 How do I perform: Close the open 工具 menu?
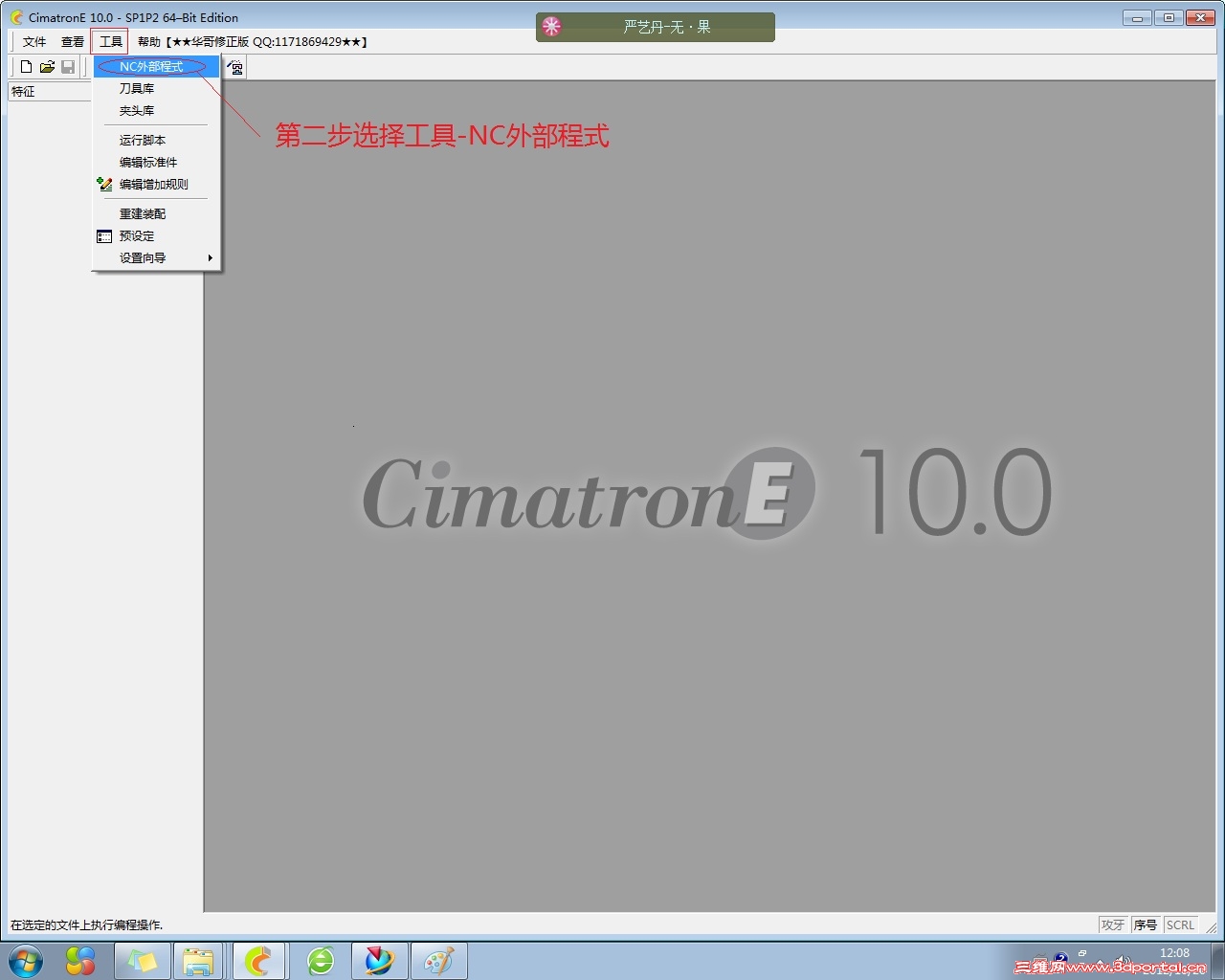click(x=111, y=42)
